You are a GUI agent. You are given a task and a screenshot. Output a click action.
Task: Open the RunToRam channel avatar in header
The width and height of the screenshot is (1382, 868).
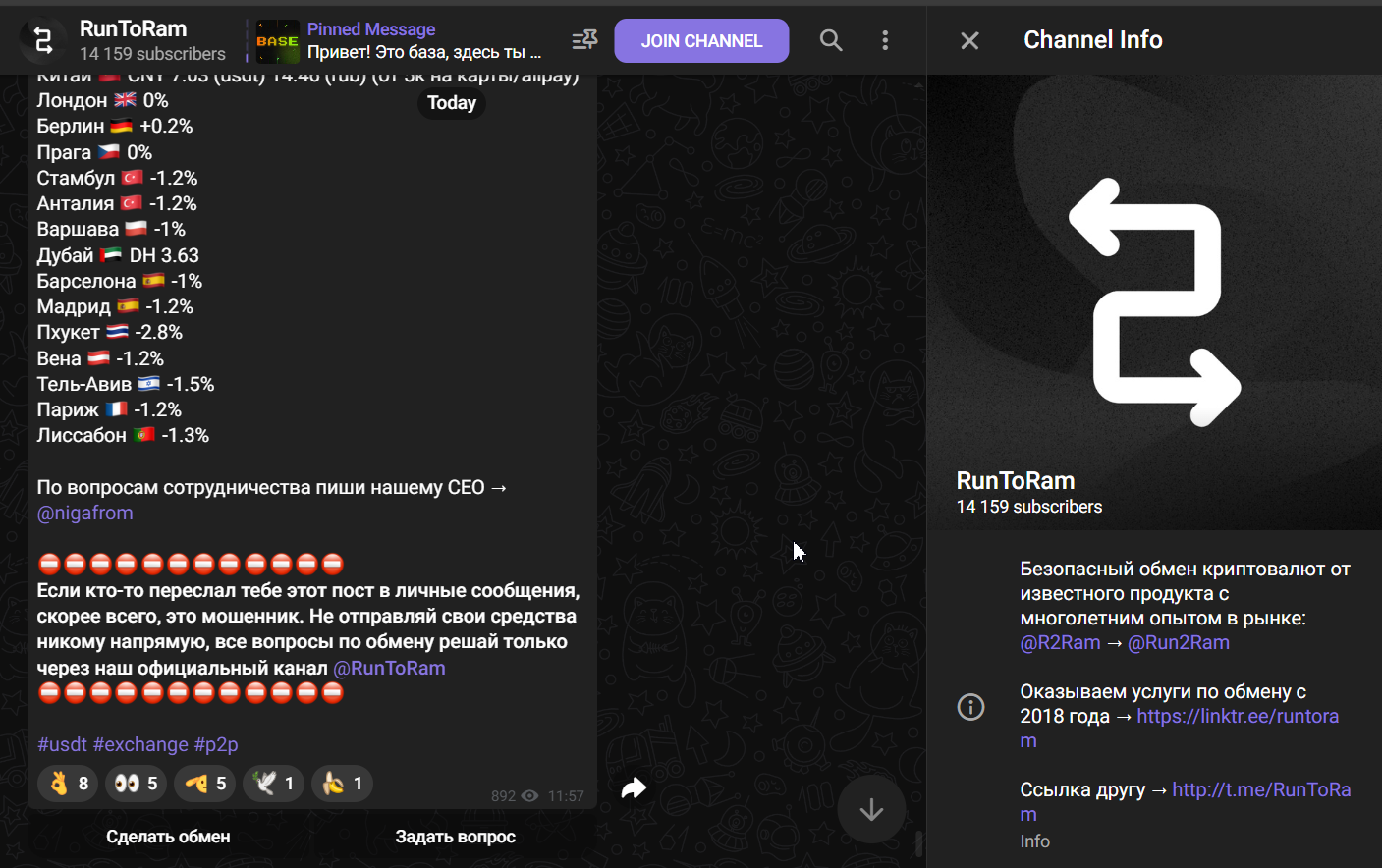pos(43,40)
